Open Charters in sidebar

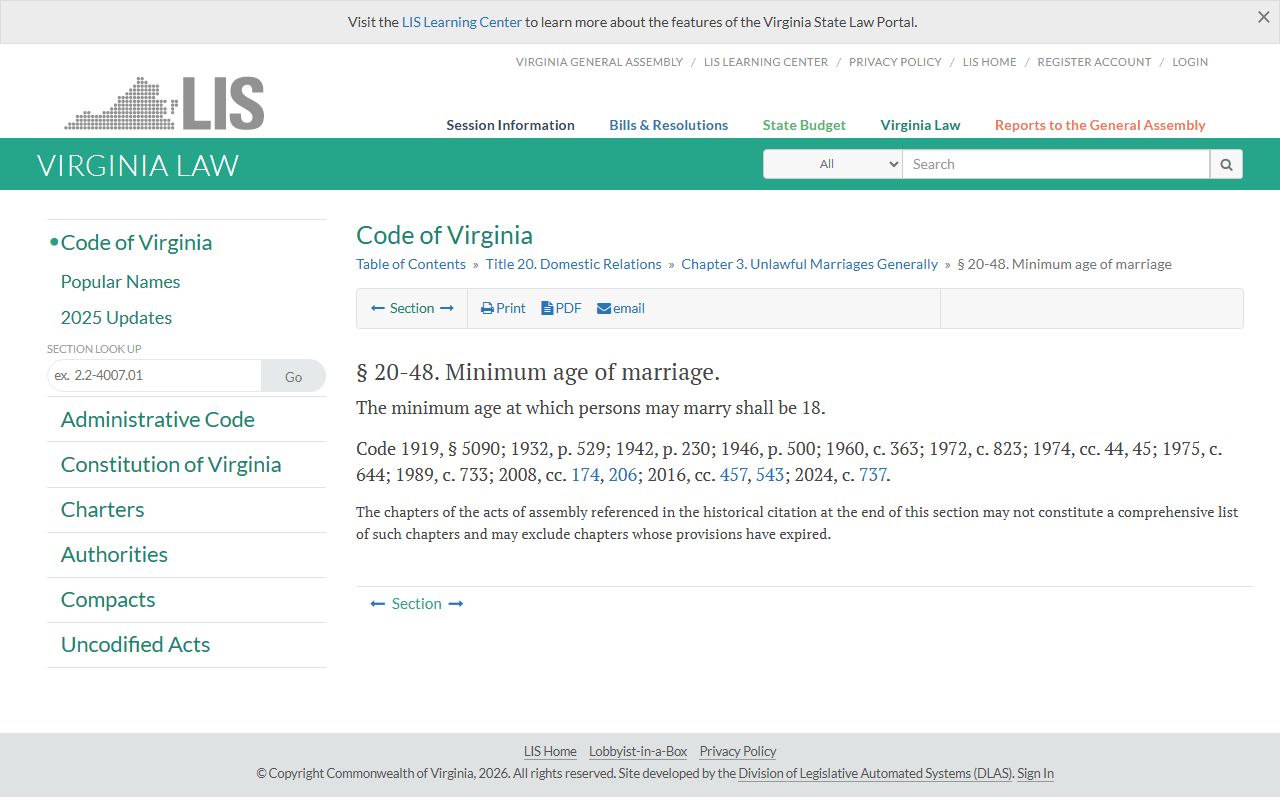click(102, 510)
